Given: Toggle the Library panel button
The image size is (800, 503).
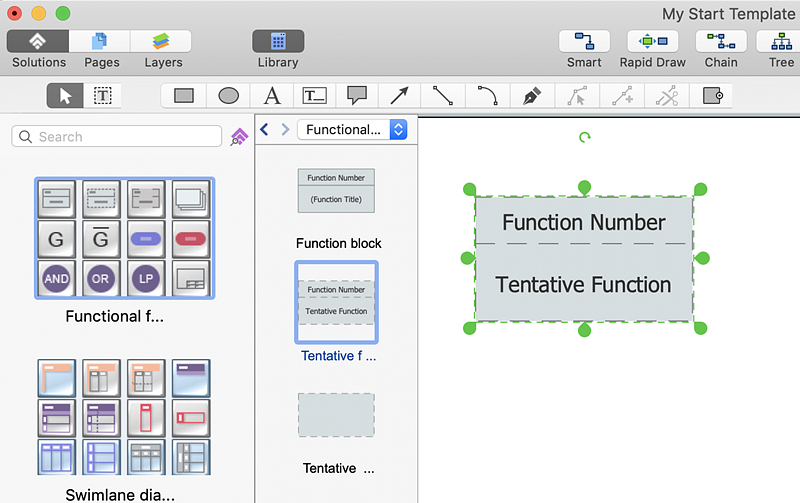Looking at the screenshot, I should (277, 42).
